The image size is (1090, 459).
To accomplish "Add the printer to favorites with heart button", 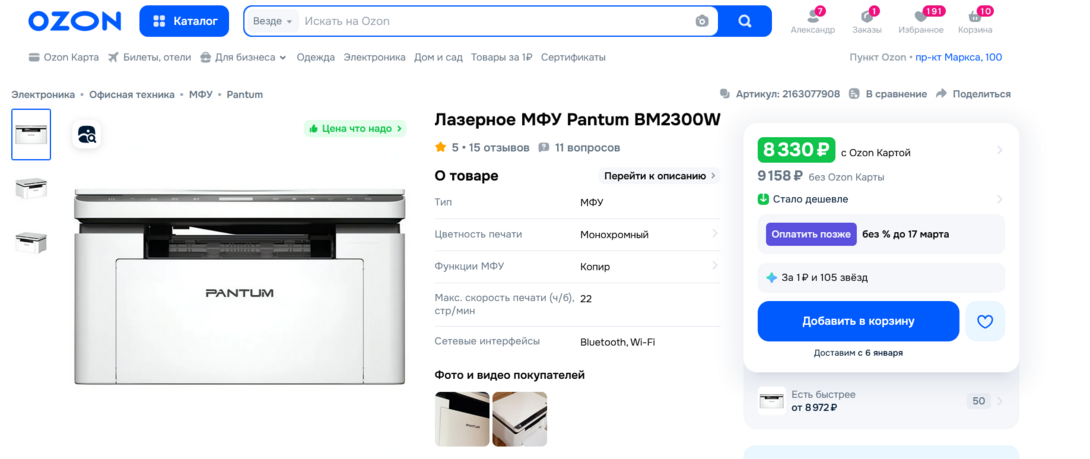I will click(x=985, y=321).
